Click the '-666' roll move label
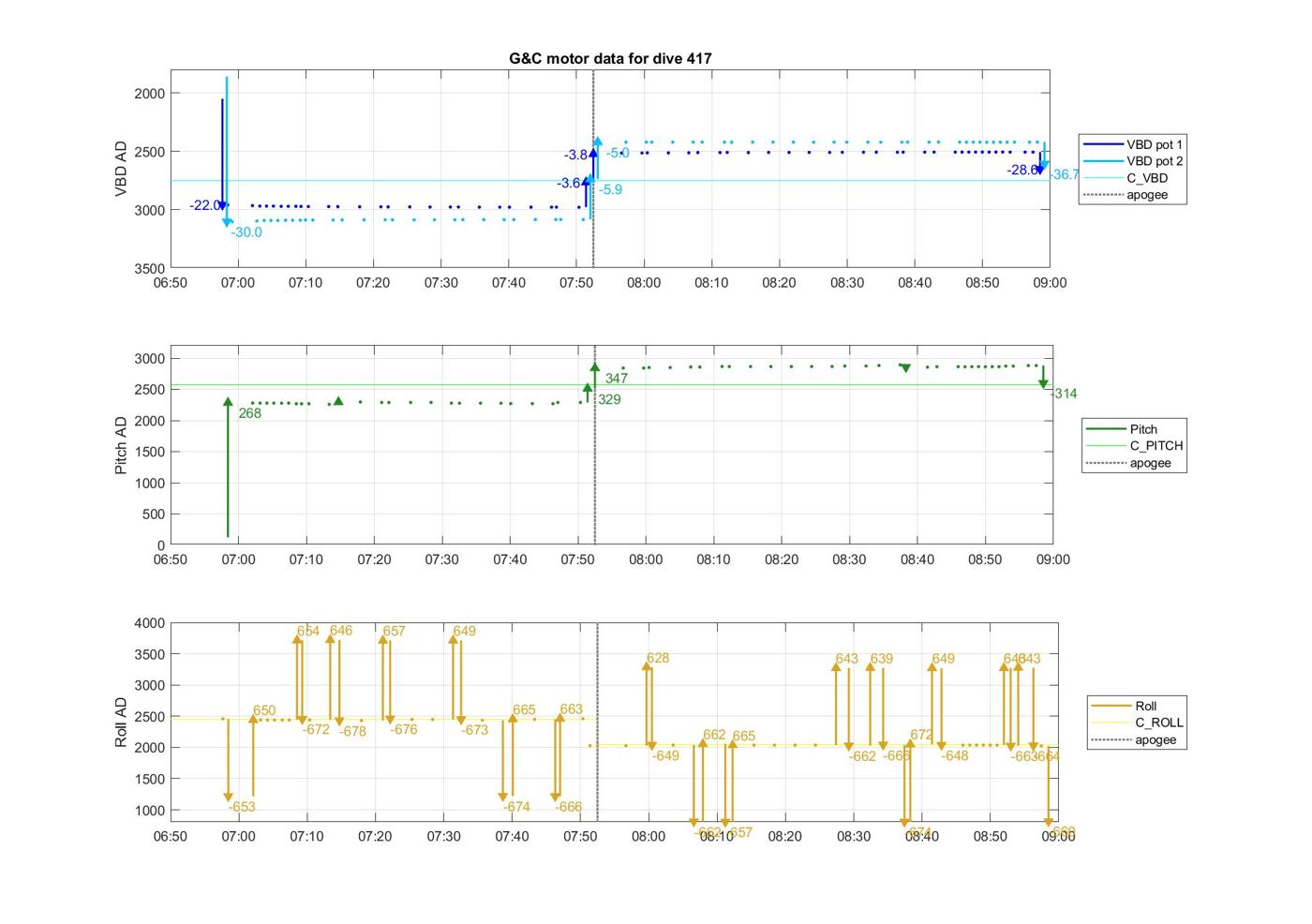The image size is (1312, 924). click(x=568, y=807)
